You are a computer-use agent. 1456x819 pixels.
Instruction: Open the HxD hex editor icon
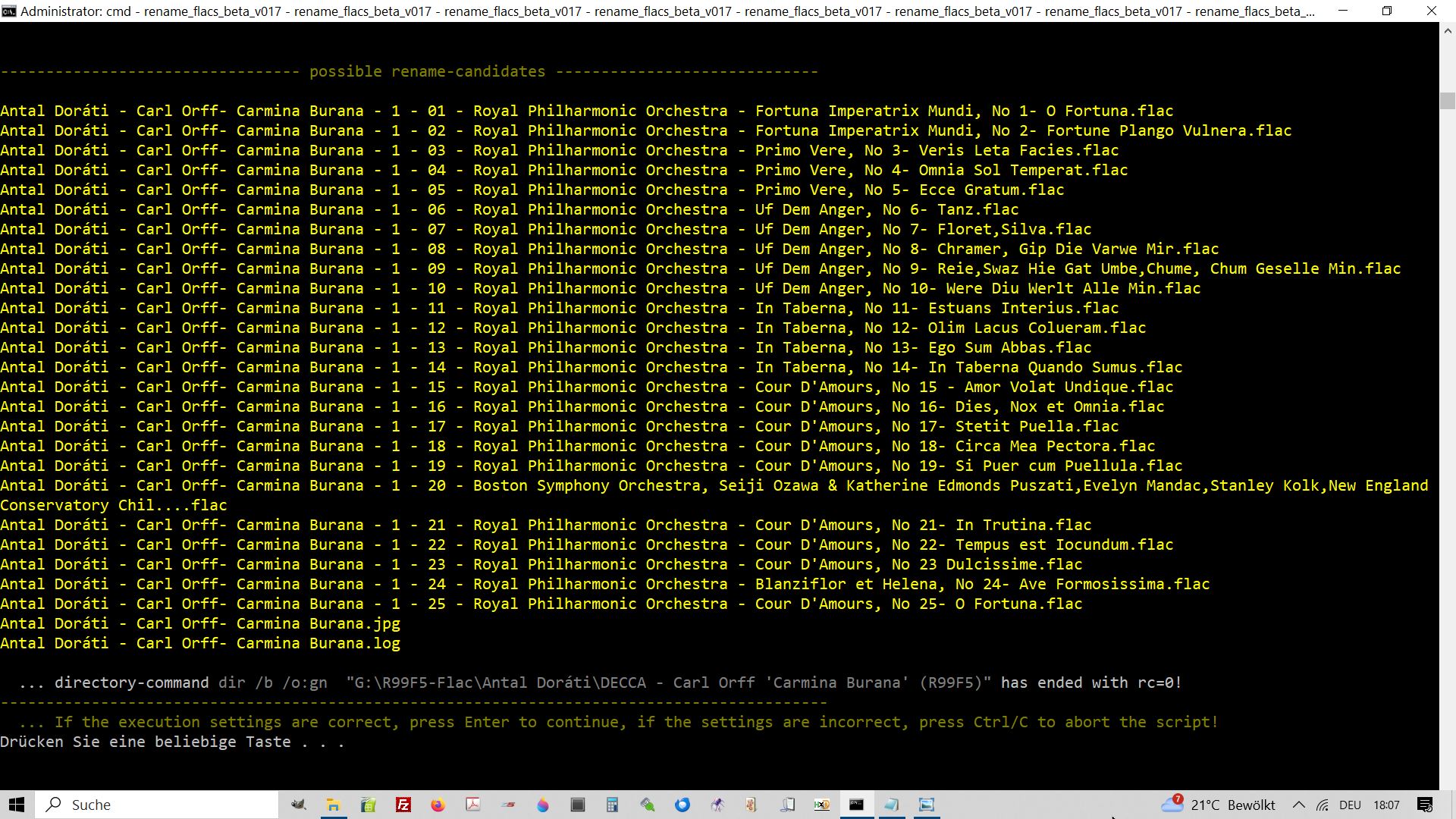[822, 805]
